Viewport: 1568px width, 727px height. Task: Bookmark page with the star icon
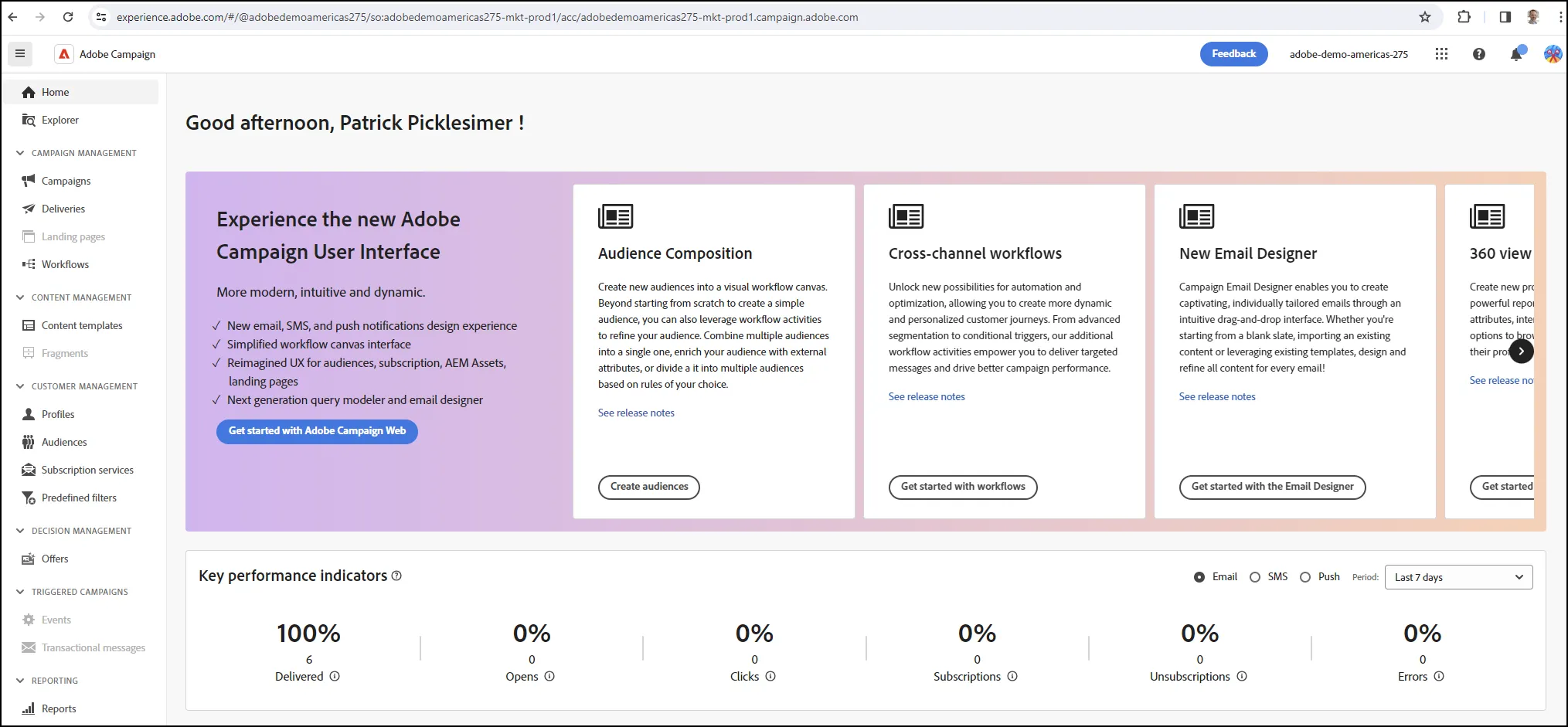click(1425, 17)
